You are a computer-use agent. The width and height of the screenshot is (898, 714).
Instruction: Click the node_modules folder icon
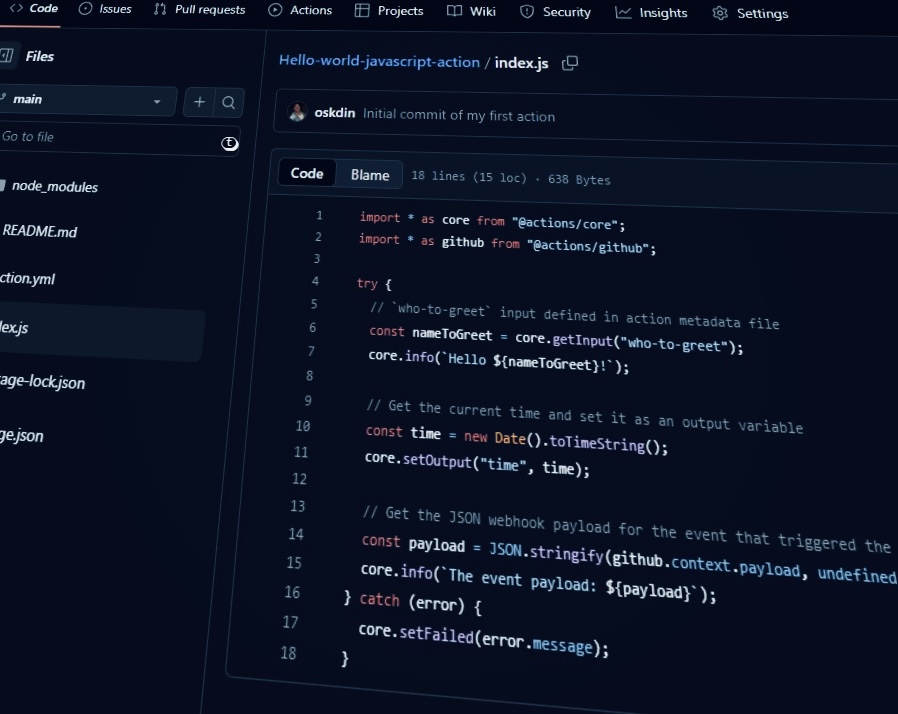coord(3,185)
